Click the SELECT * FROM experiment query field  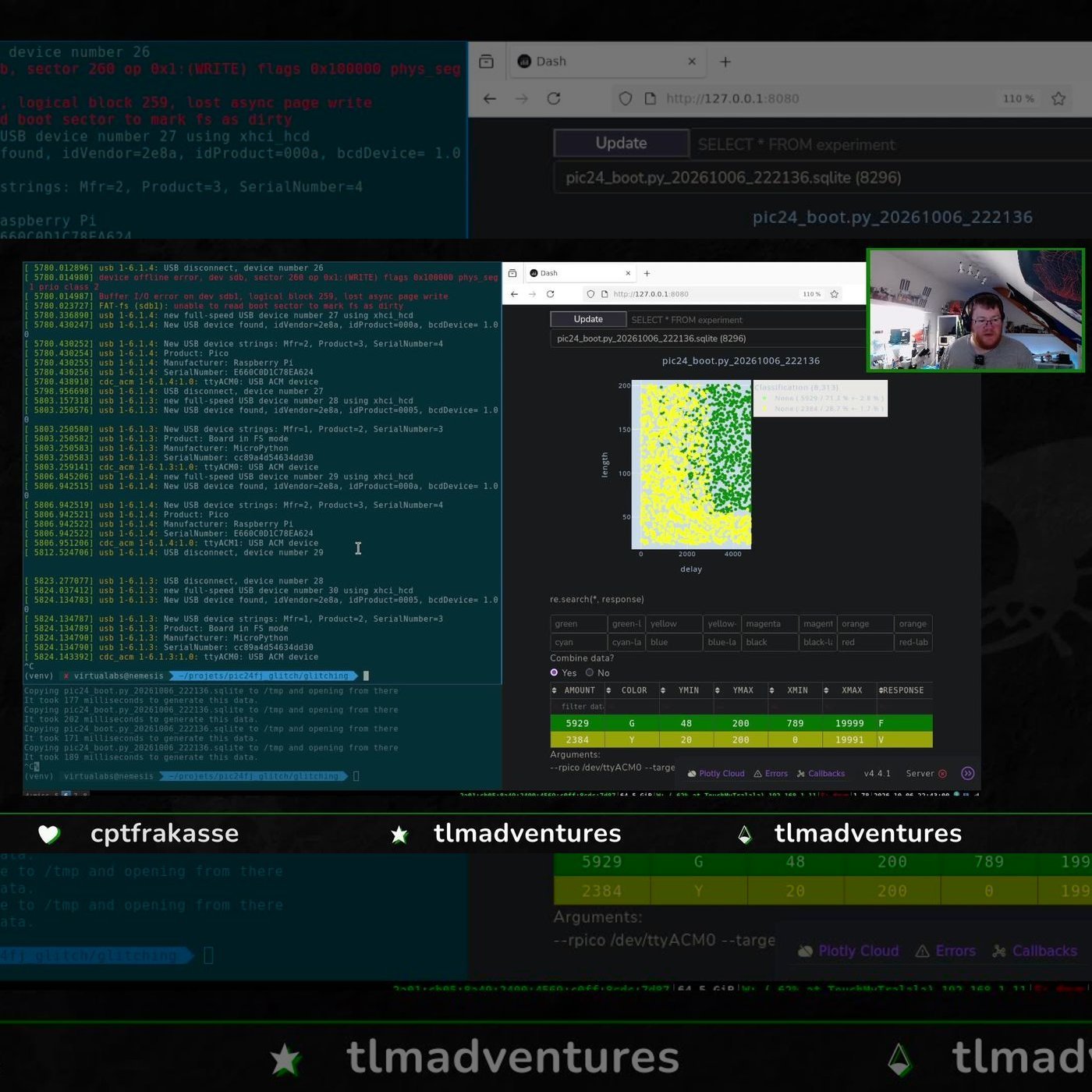(x=747, y=320)
